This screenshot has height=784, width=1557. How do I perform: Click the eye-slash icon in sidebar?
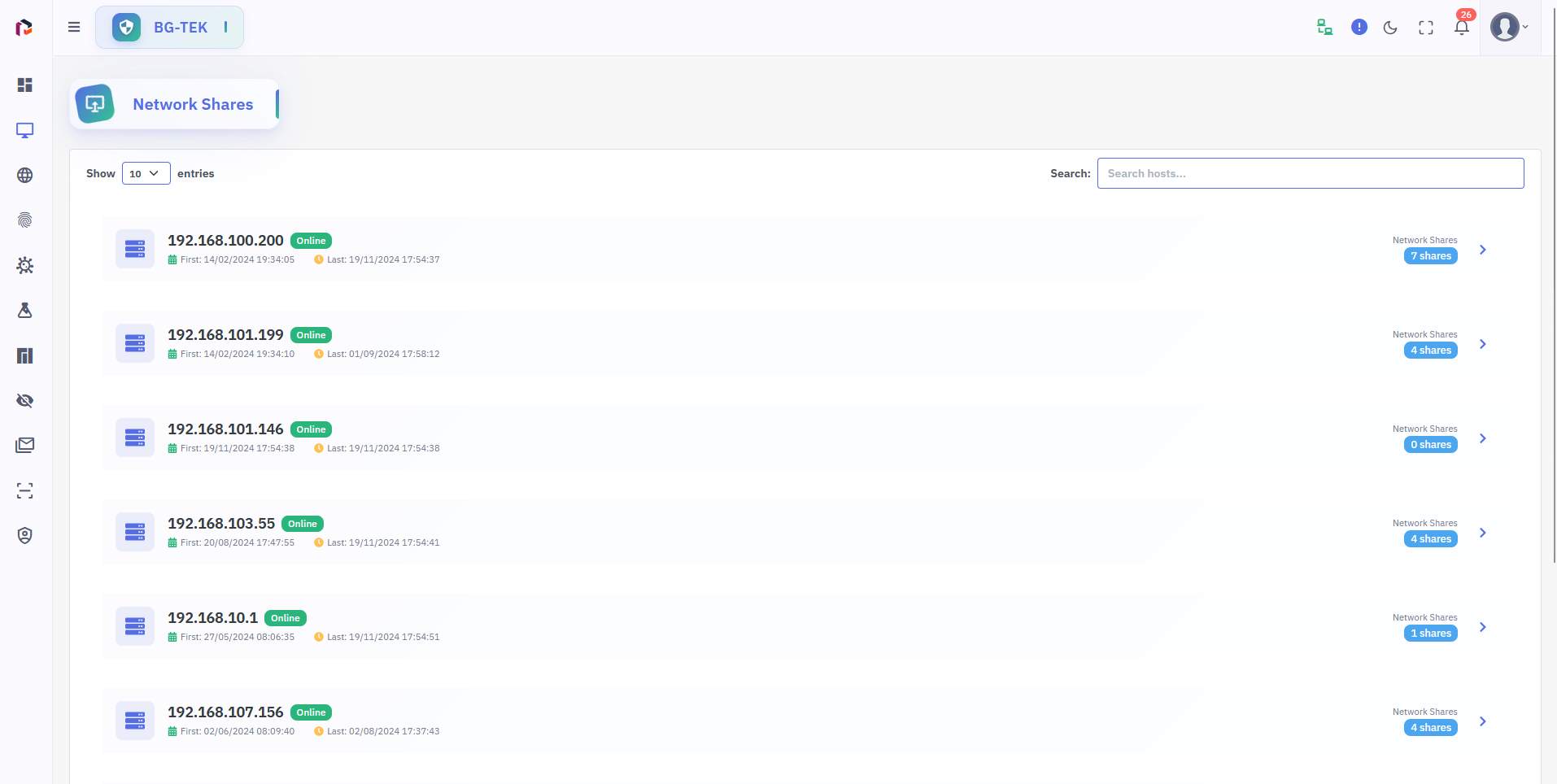pyautogui.click(x=25, y=400)
